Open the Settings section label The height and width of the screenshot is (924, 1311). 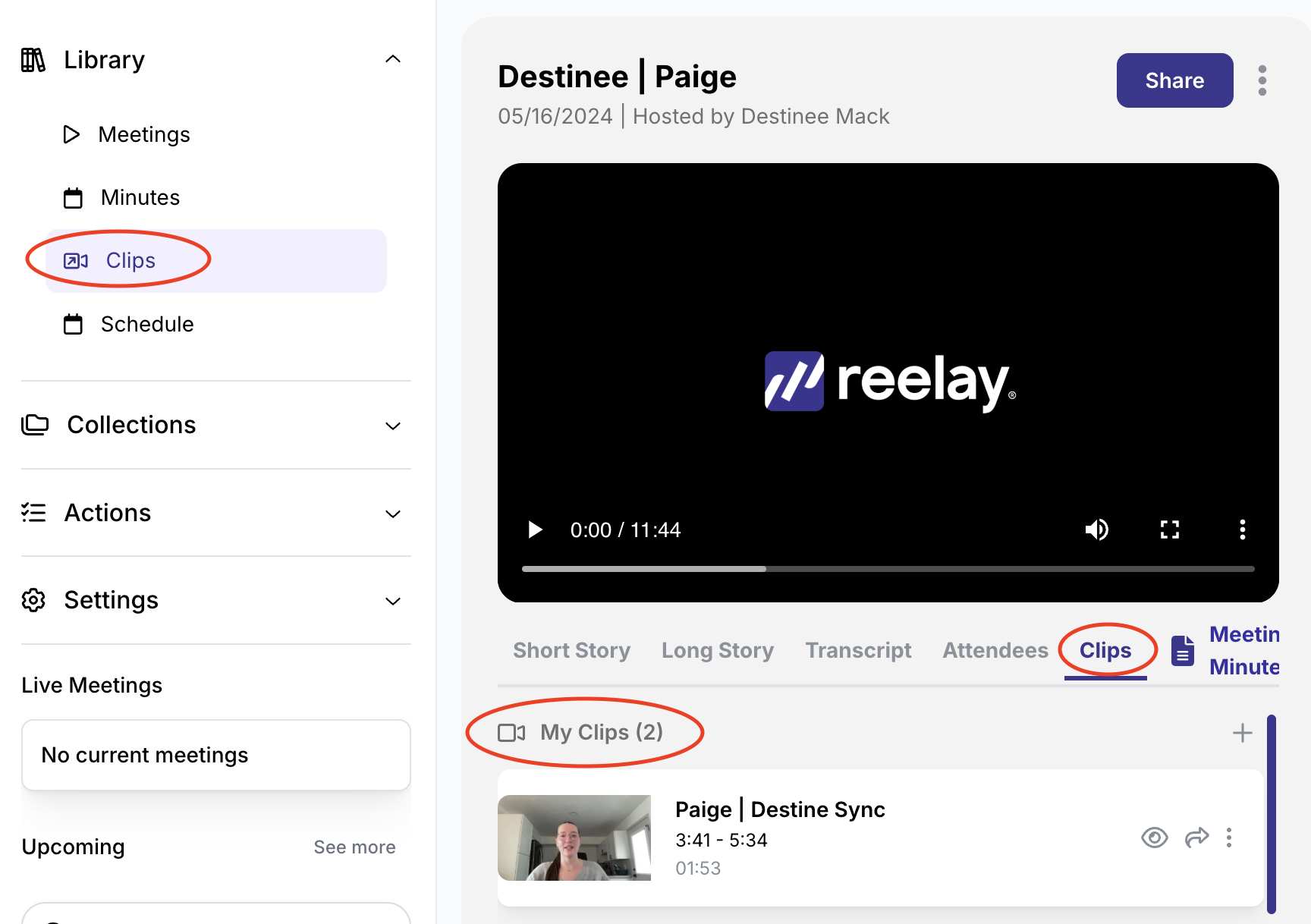pos(112,600)
